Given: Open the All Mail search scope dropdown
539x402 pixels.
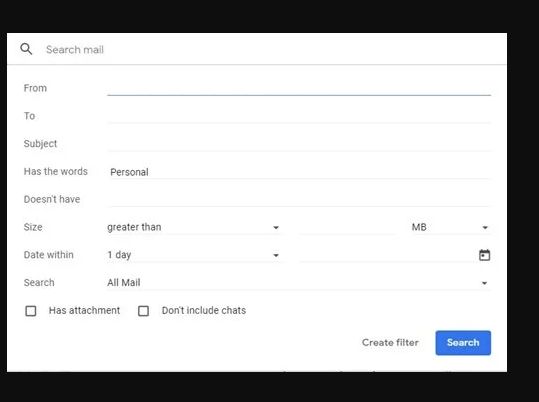Looking at the screenshot, I should point(299,283).
